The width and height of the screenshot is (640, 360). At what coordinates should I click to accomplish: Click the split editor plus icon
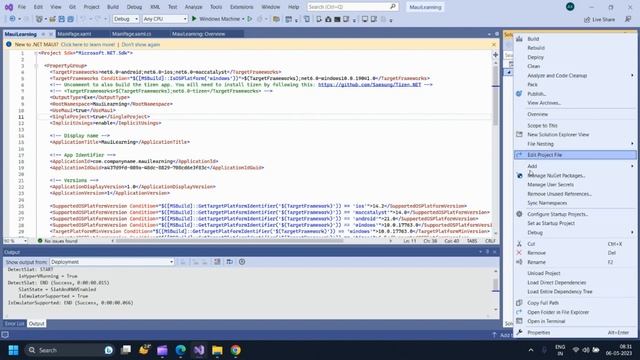pyautogui.click(x=495, y=54)
